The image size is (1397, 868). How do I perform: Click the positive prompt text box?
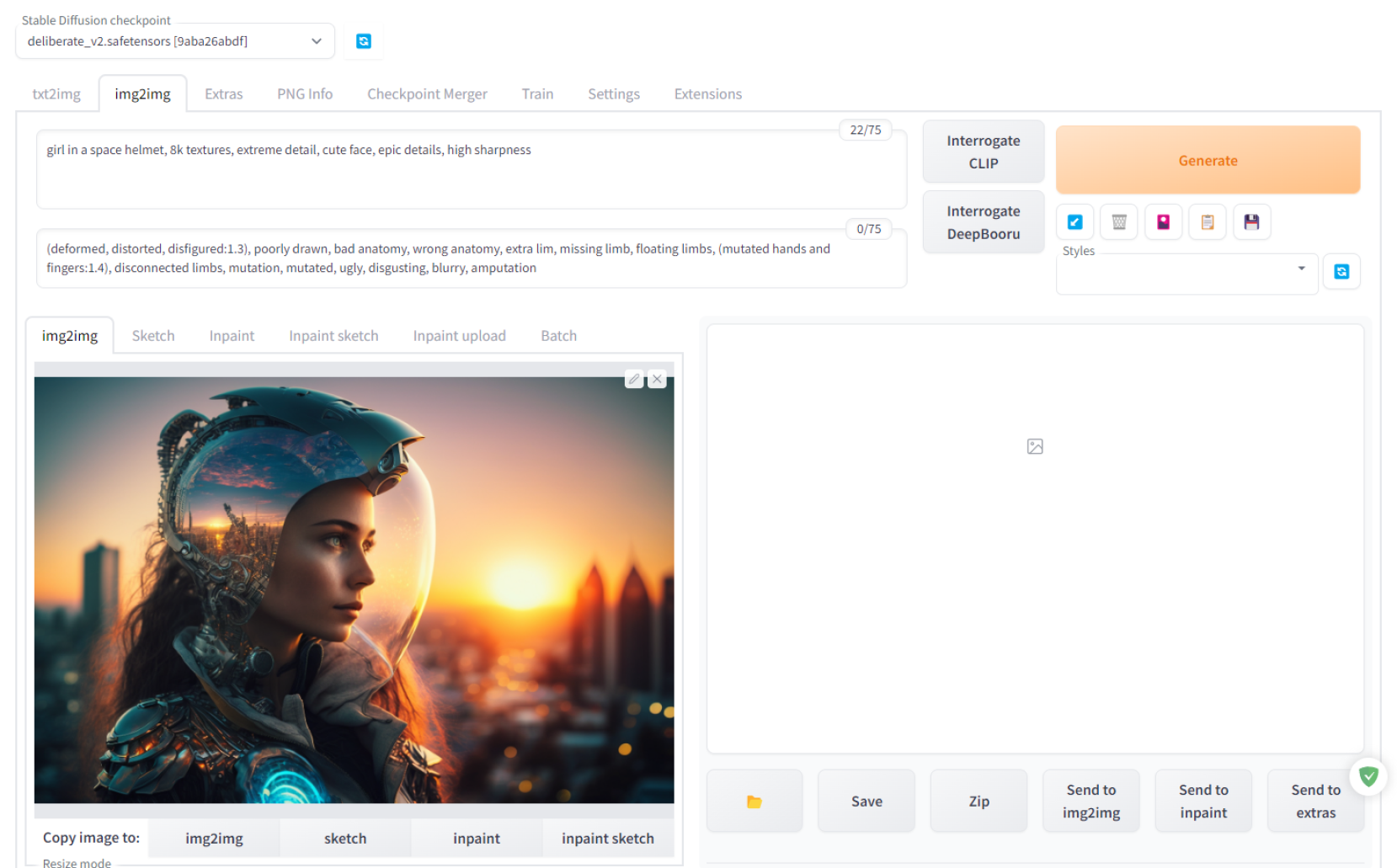(x=472, y=169)
